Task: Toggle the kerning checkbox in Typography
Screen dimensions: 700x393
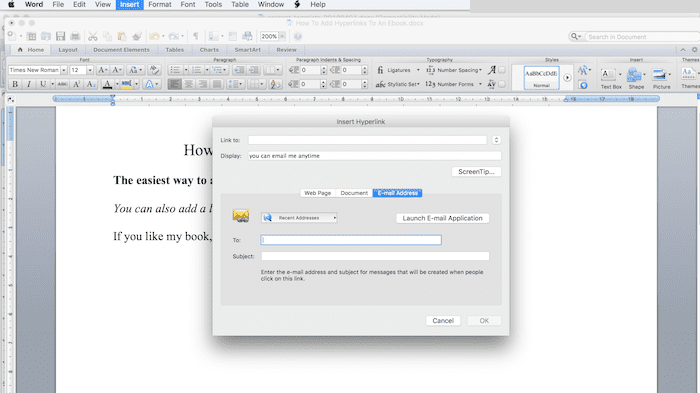Action: (502, 84)
